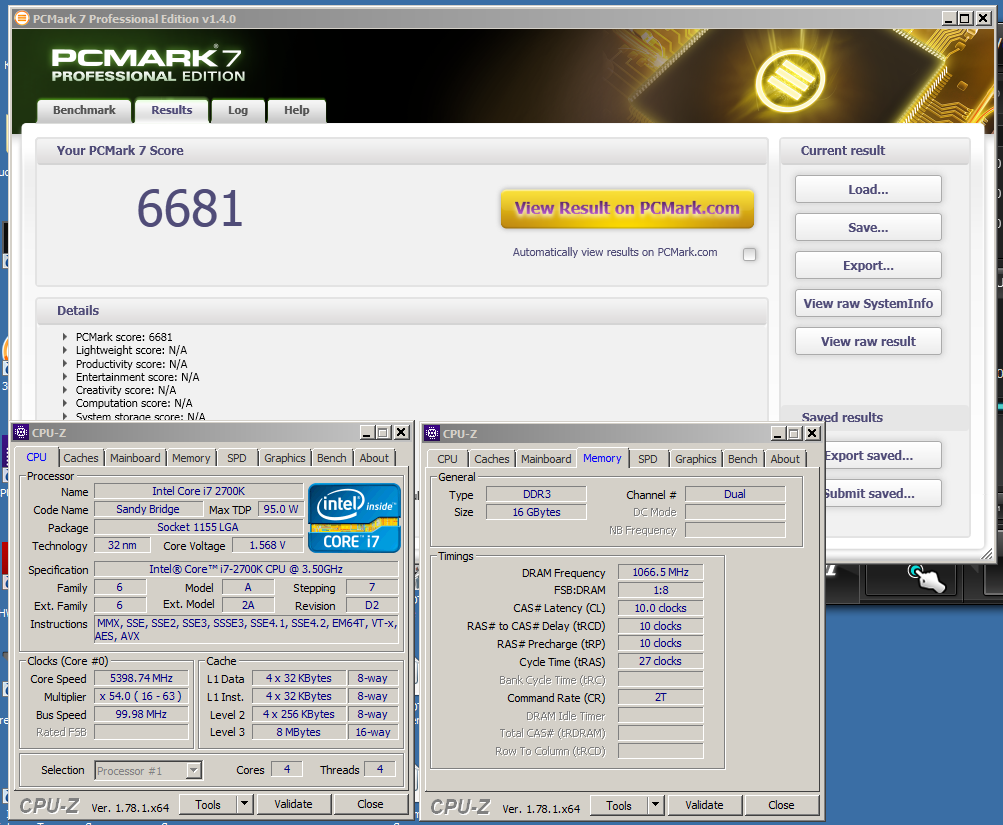Click the PCMark 7 title bar app icon

click(x=21, y=18)
